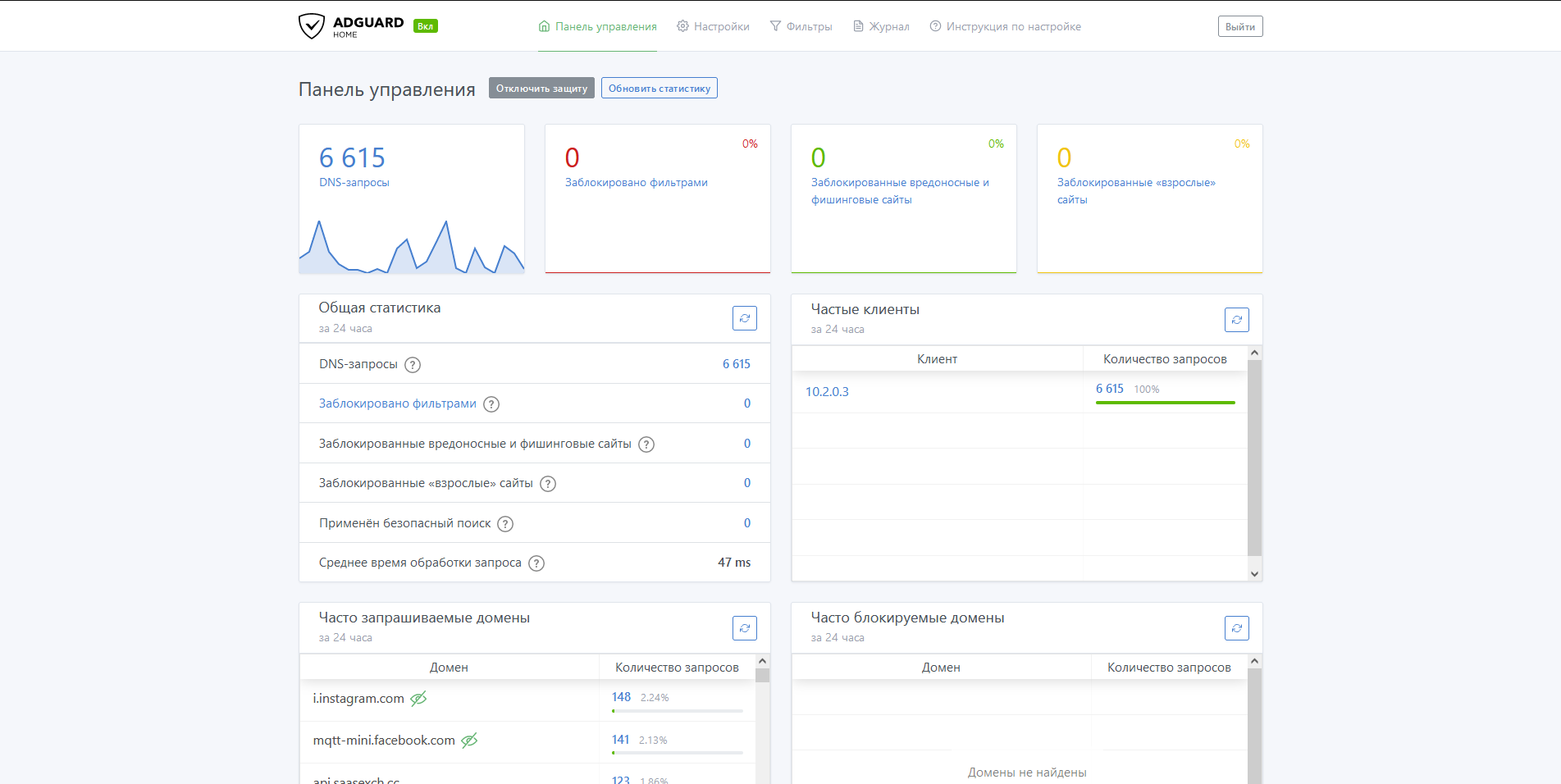Click the 141 count for mqtt-mini.facebook.com
Viewport: 1561px width, 784px height.
coord(620,740)
